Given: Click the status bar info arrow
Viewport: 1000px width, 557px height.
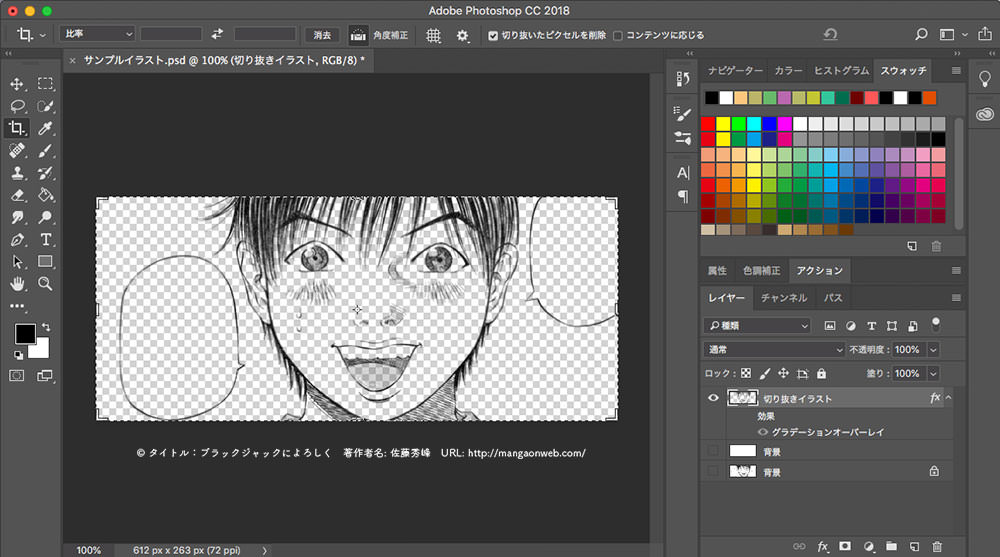Looking at the screenshot, I should click(x=265, y=550).
